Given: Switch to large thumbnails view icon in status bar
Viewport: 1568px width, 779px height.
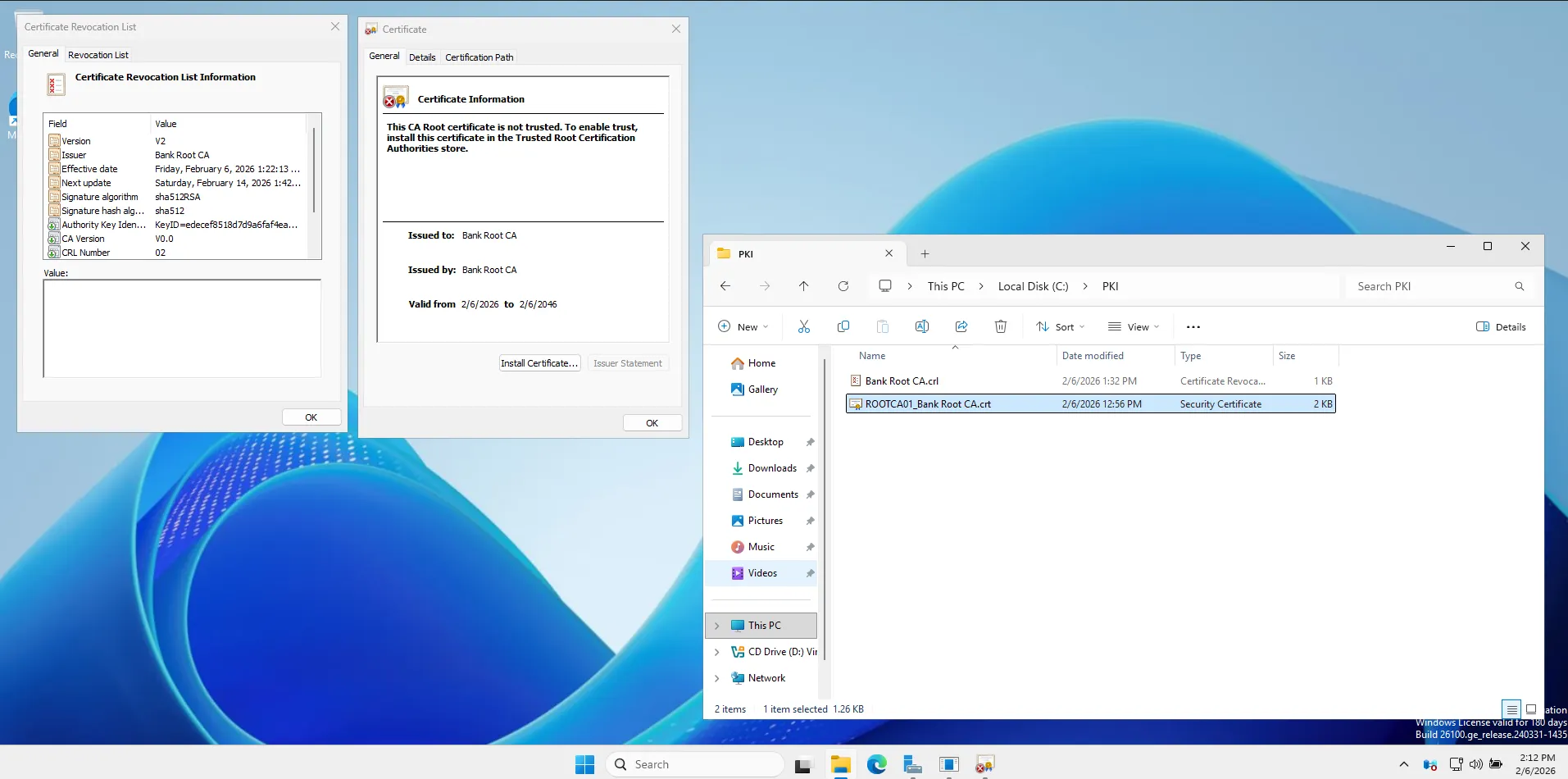Looking at the screenshot, I should point(1530,709).
